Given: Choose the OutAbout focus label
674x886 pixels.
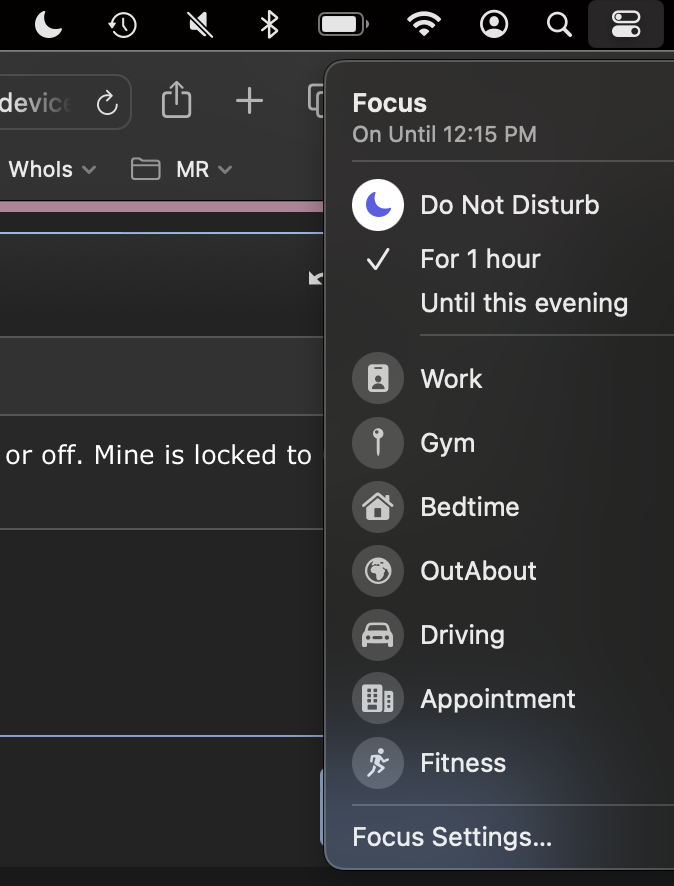Looking at the screenshot, I should tap(478, 571).
